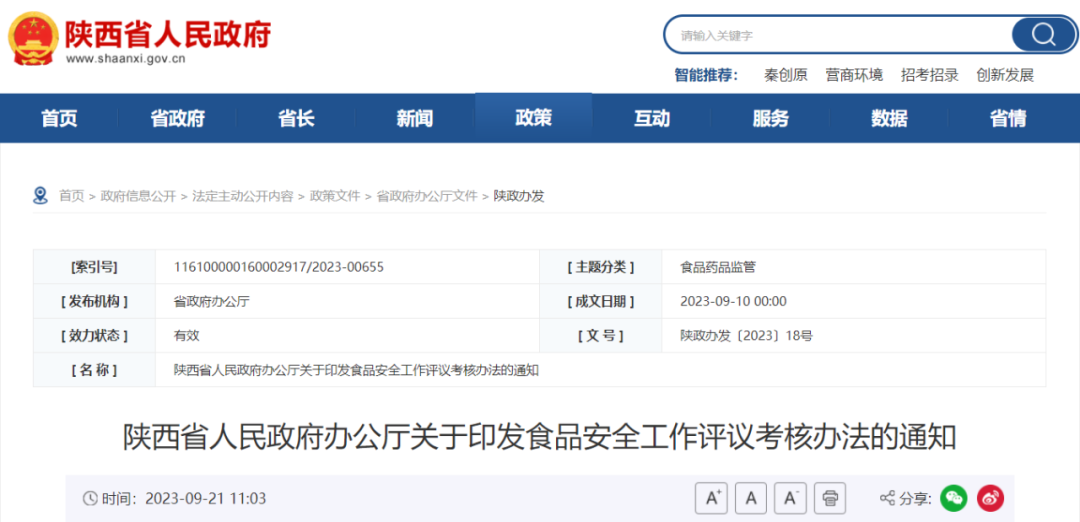The height and width of the screenshot is (522, 1080).
Task: Click the breadcrumb location pin icon
Action: (x=40, y=196)
